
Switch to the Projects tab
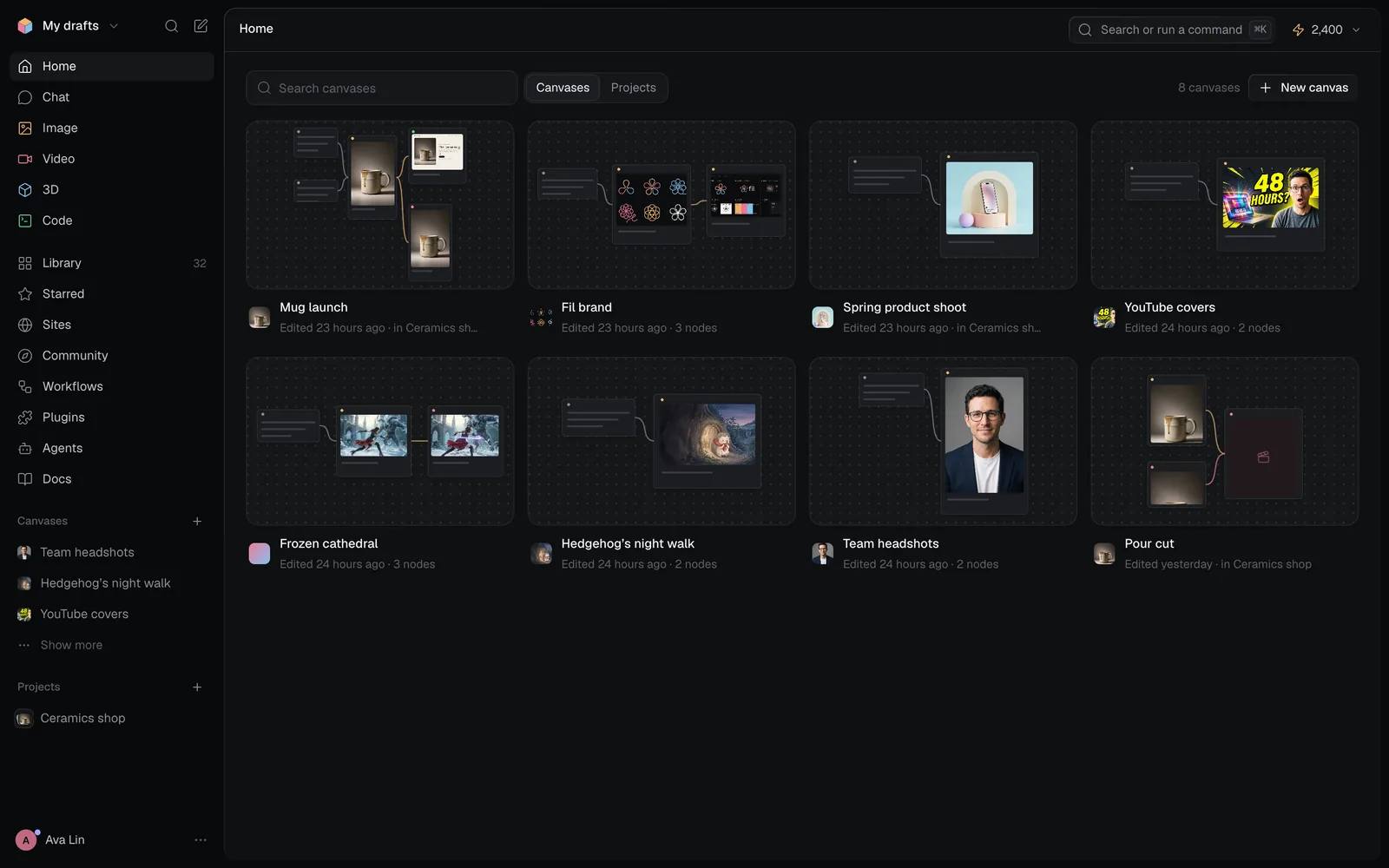click(634, 88)
